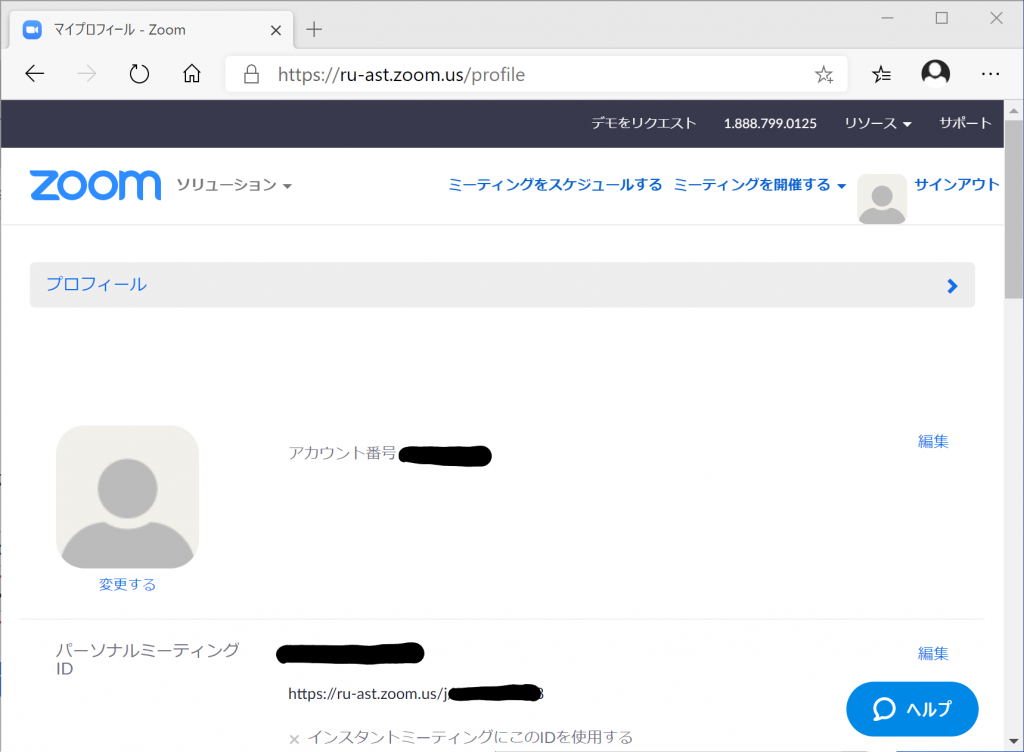This screenshot has height=752, width=1024.
Task: Open the ミーティングを開催する dropdown
Action: (x=760, y=185)
